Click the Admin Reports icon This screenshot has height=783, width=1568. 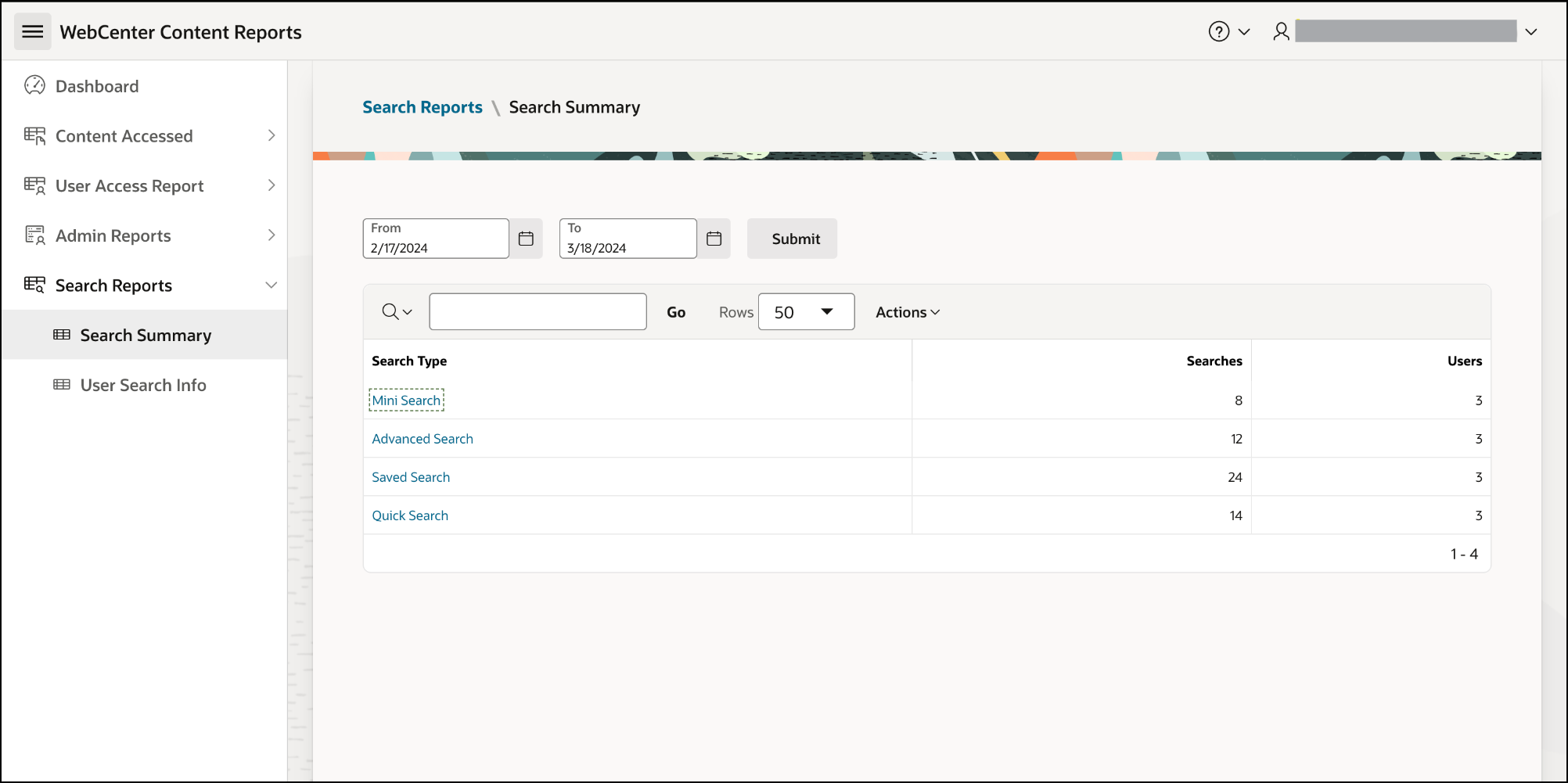click(x=34, y=235)
